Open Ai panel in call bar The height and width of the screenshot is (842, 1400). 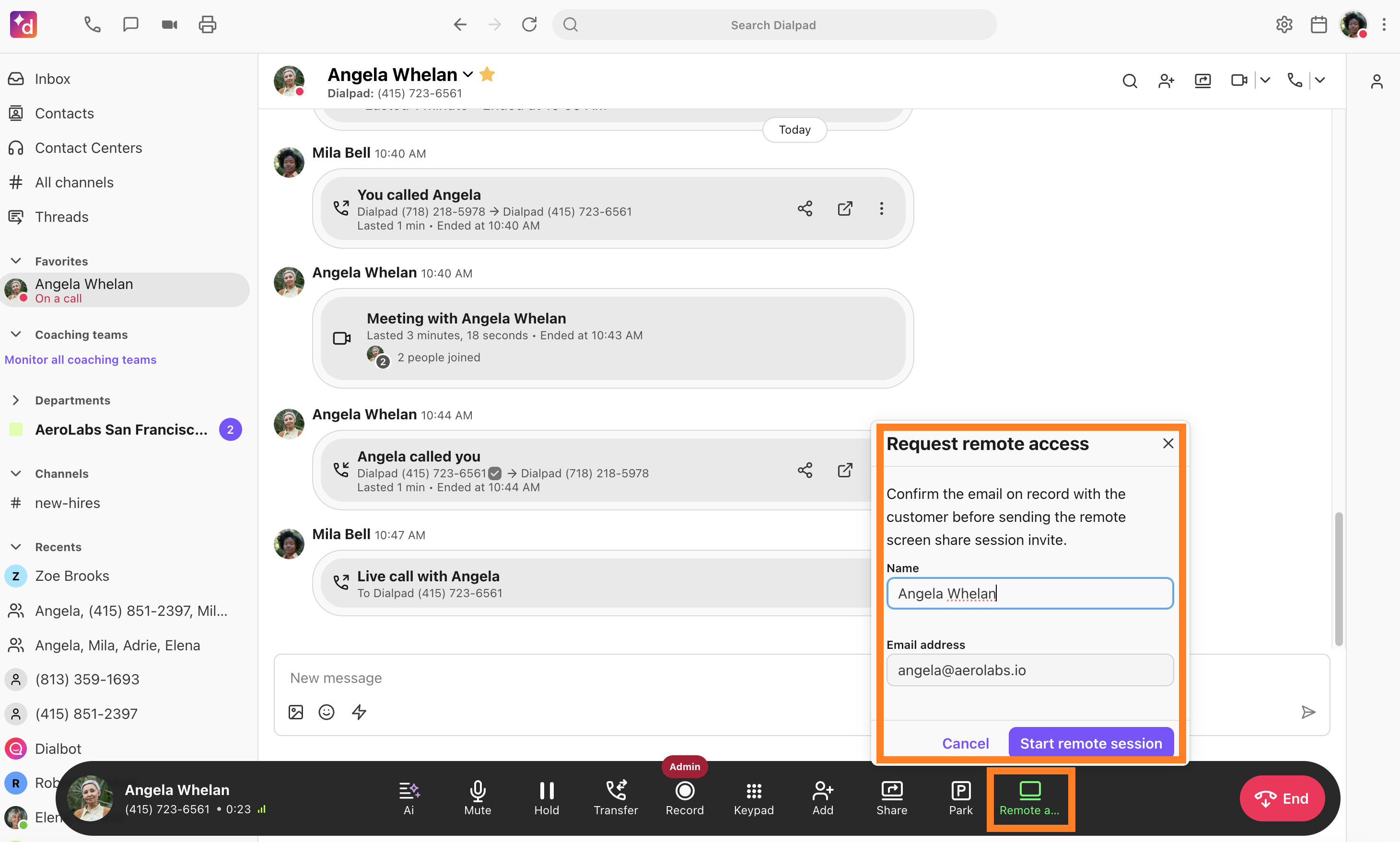(408, 798)
